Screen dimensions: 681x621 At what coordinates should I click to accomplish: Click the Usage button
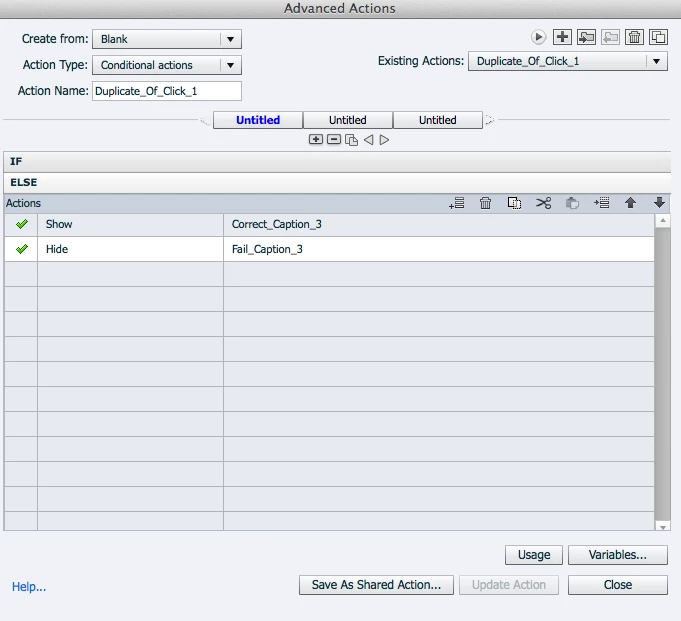pos(534,555)
